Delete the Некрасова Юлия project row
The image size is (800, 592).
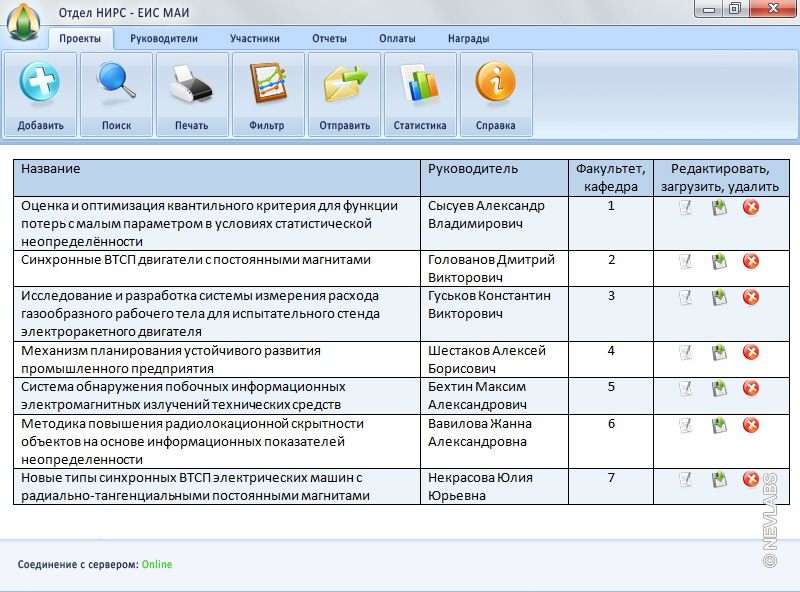pyautogui.click(x=751, y=479)
